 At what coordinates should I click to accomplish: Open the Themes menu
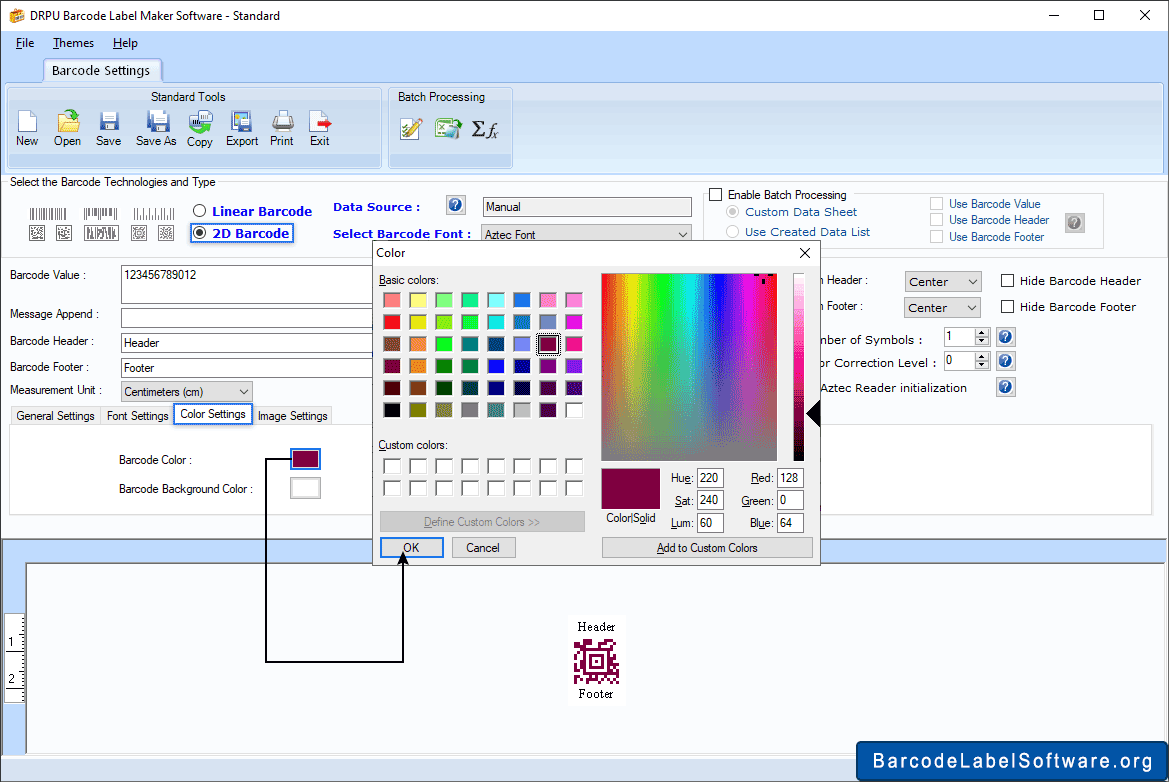click(x=73, y=43)
